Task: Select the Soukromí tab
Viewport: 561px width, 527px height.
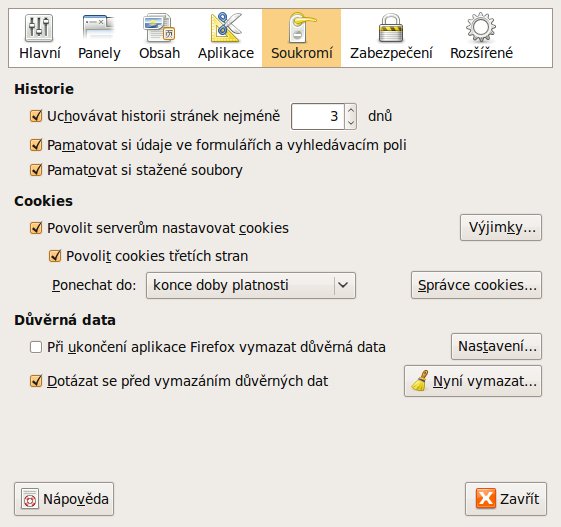Action: 302,38
